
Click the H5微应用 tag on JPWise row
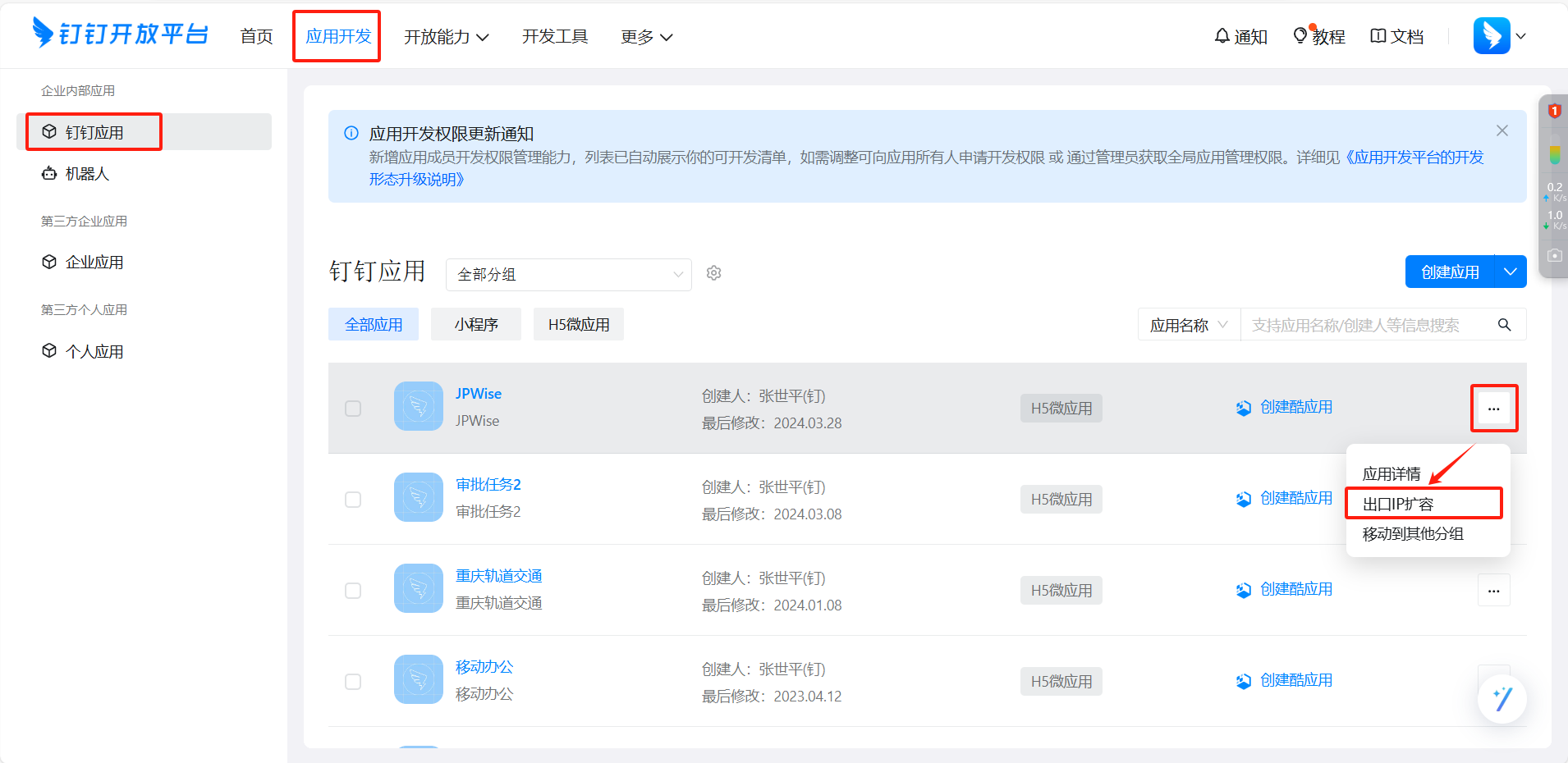tap(1061, 408)
